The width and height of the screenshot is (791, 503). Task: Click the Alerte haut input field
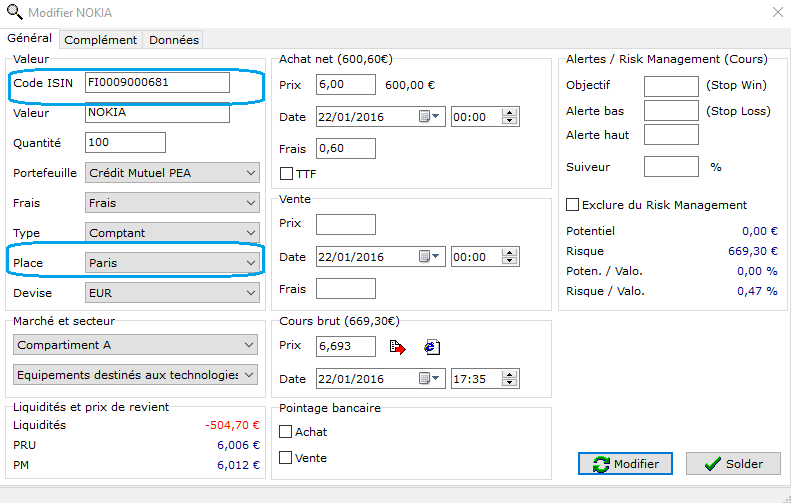pyautogui.click(x=671, y=135)
